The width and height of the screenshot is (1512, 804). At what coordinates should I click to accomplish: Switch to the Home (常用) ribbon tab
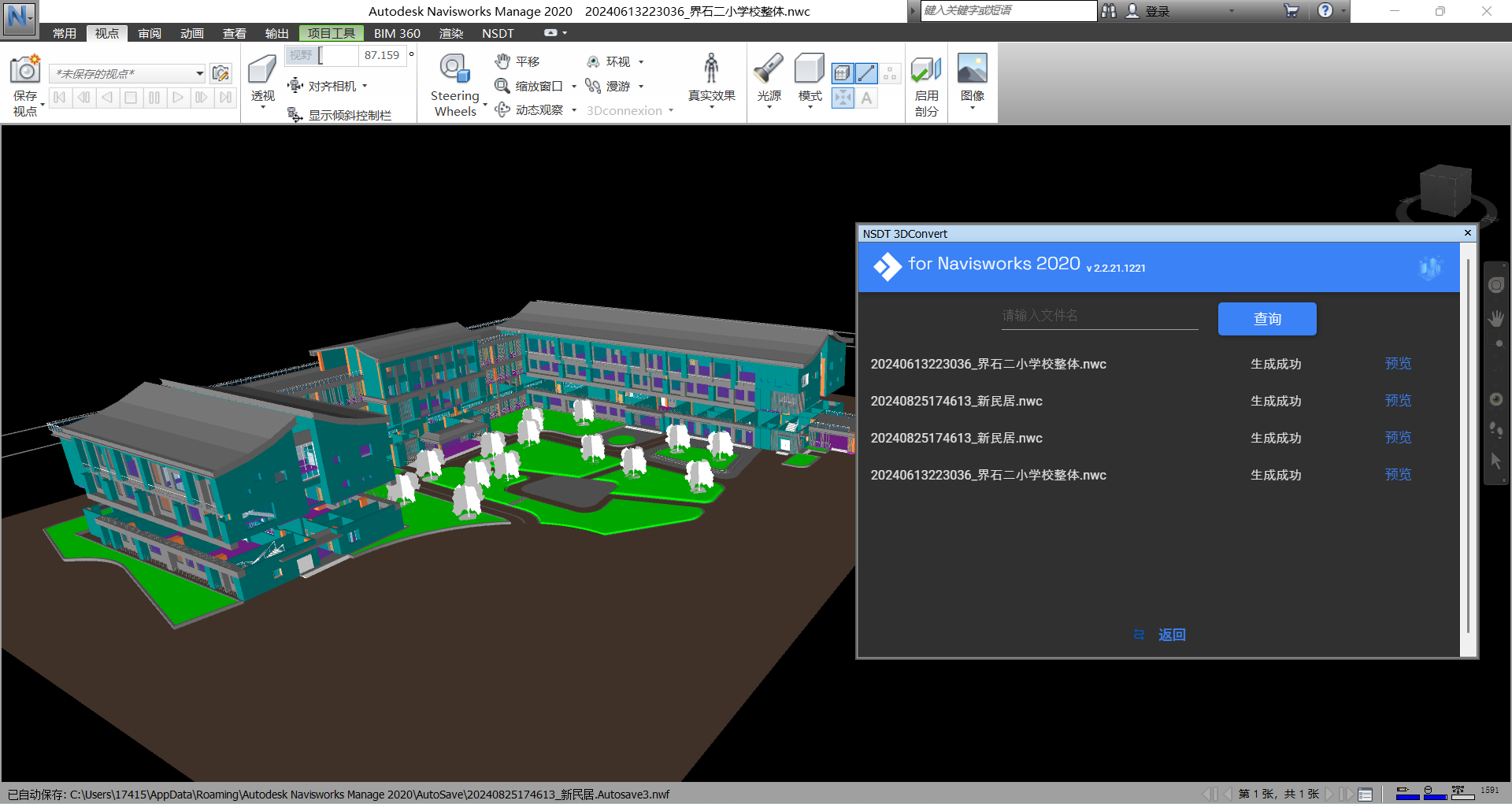pos(65,33)
